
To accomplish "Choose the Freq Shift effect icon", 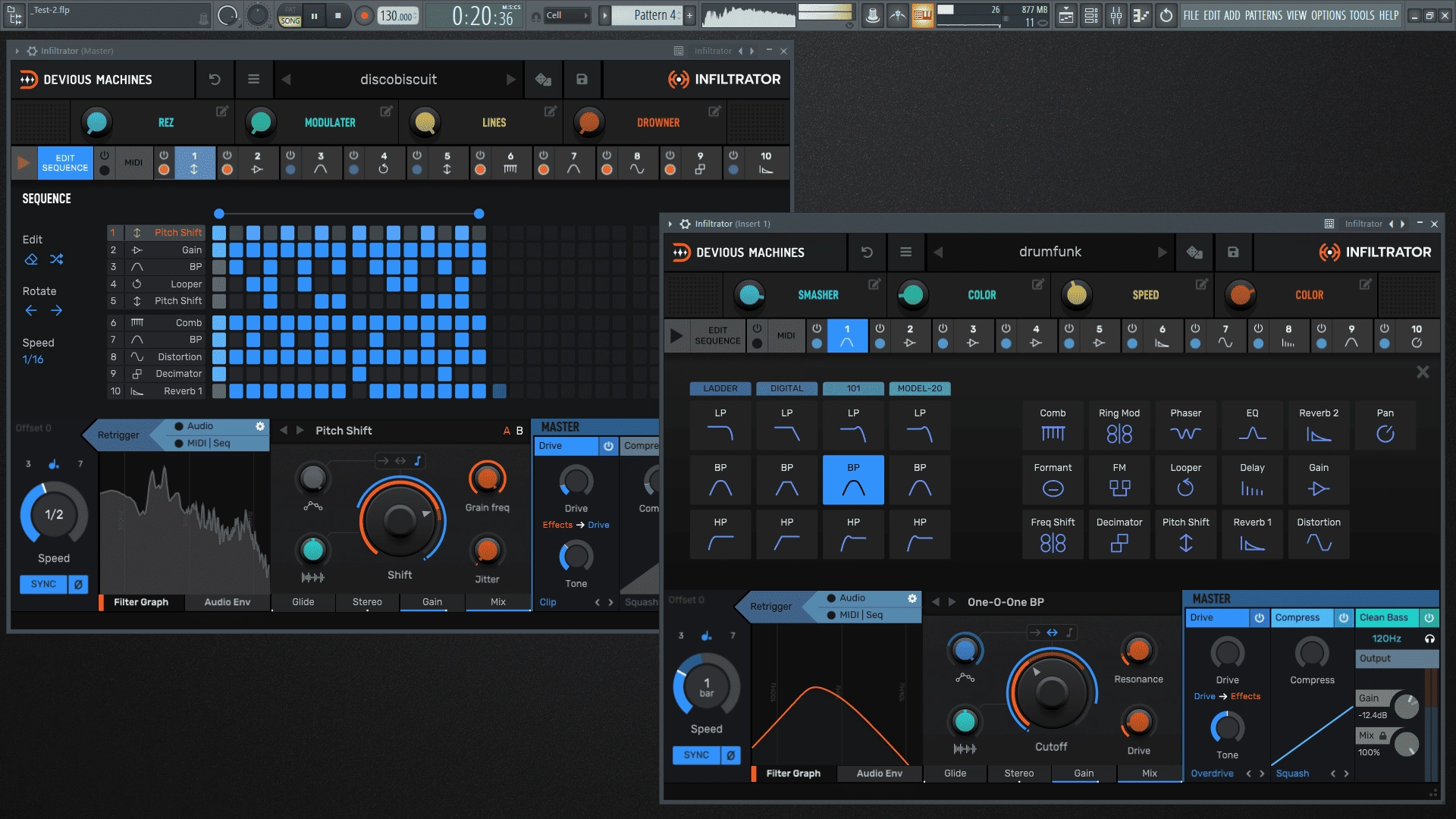I will 1053,535.
